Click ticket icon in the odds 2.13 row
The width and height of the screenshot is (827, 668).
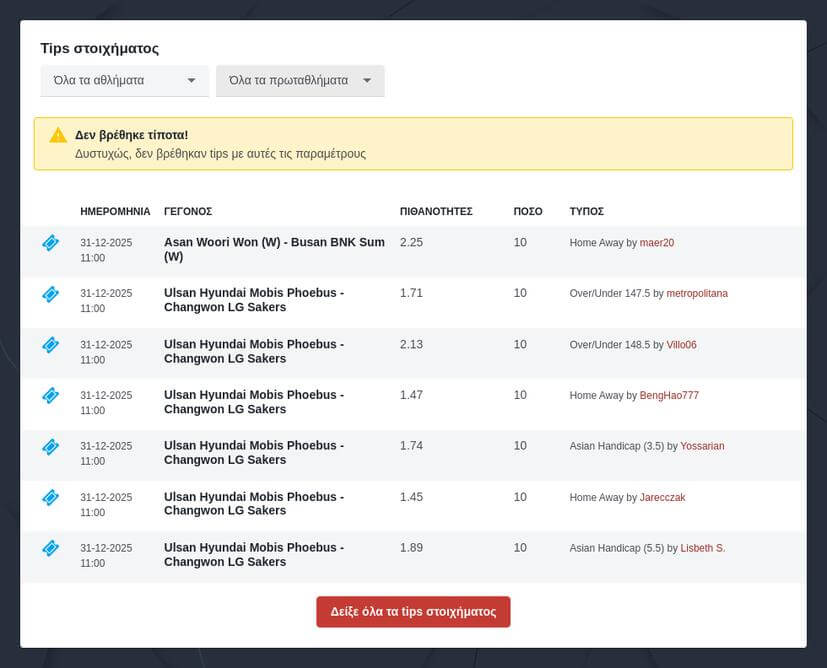click(x=50, y=345)
